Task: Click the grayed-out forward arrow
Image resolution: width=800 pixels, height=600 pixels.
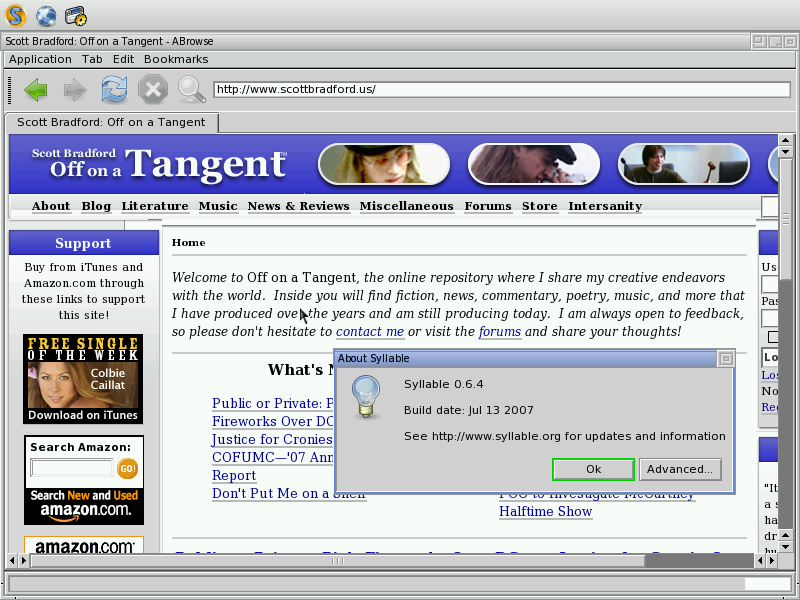Action: [x=75, y=90]
